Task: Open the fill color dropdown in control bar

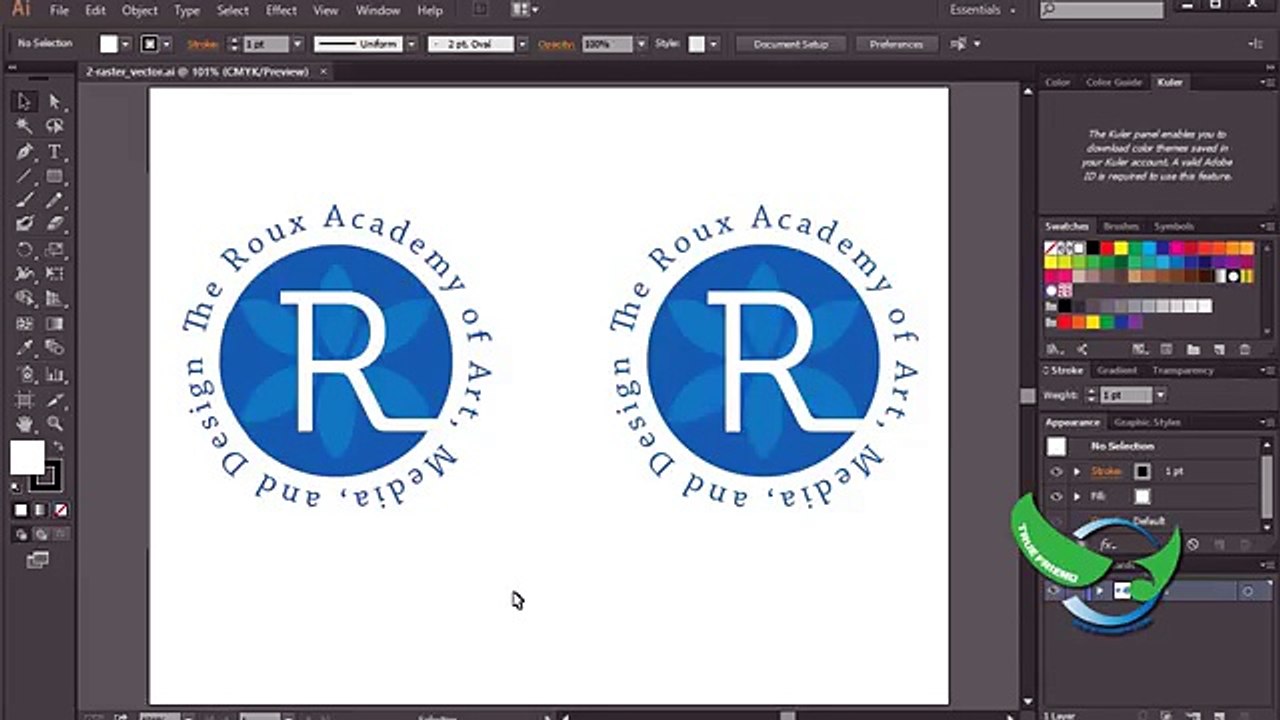Action: pyautogui.click(x=125, y=44)
